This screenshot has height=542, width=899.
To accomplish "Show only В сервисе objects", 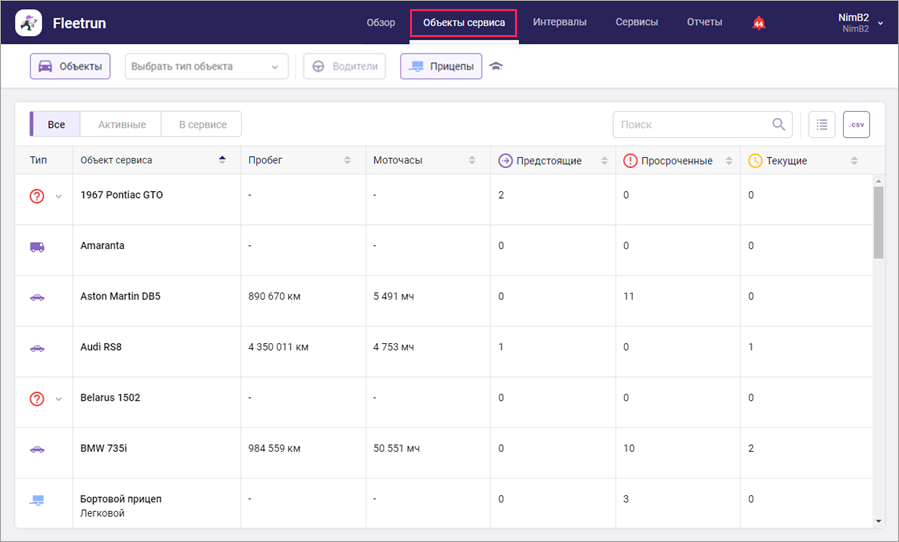I will [x=202, y=125].
